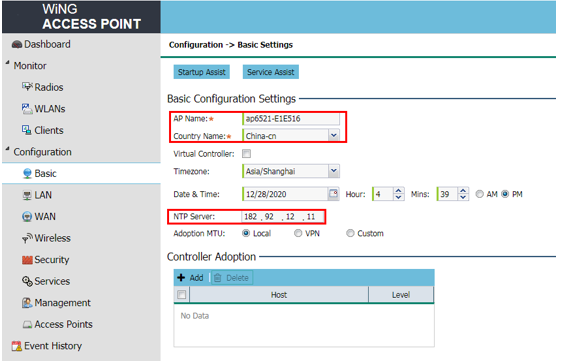Open the Dashboard icon in sidebar
Image resolution: width=577 pixels, height=361 pixels.
pyautogui.click(x=17, y=45)
